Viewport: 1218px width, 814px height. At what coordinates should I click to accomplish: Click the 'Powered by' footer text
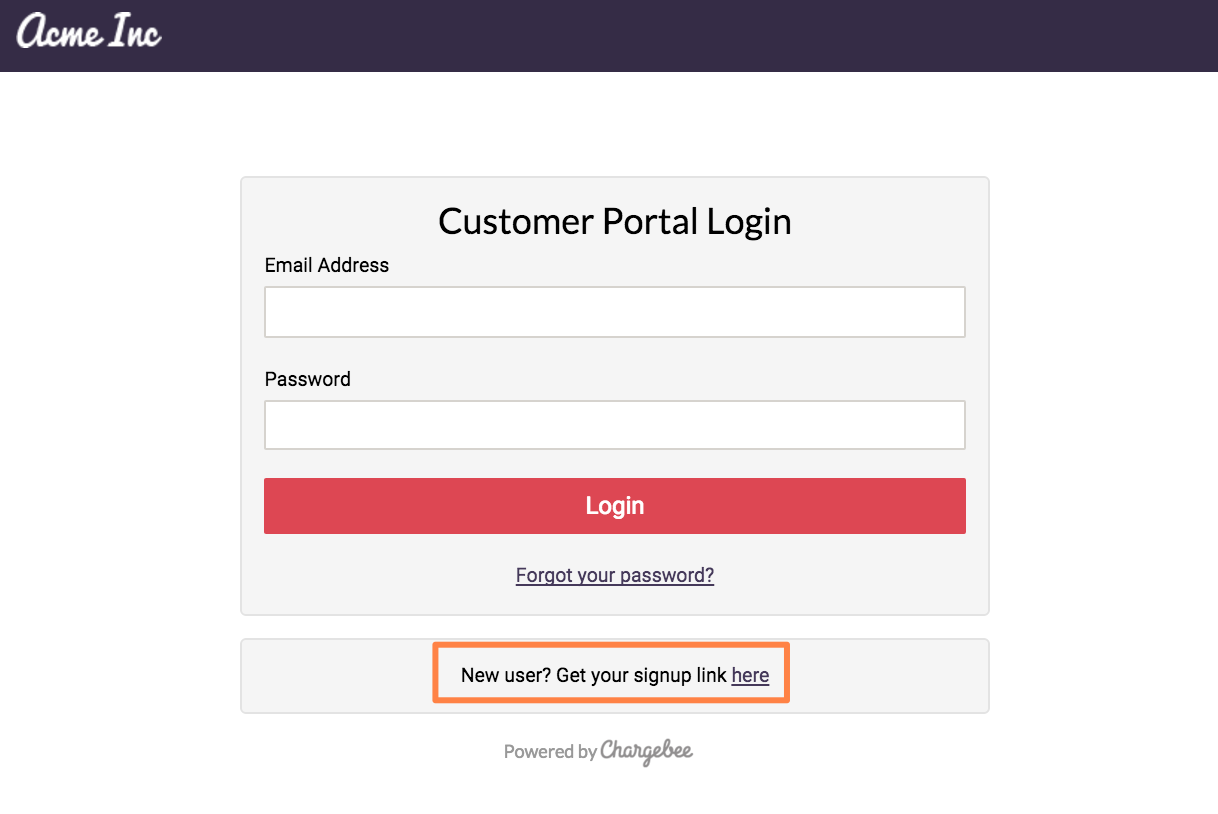click(550, 752)
